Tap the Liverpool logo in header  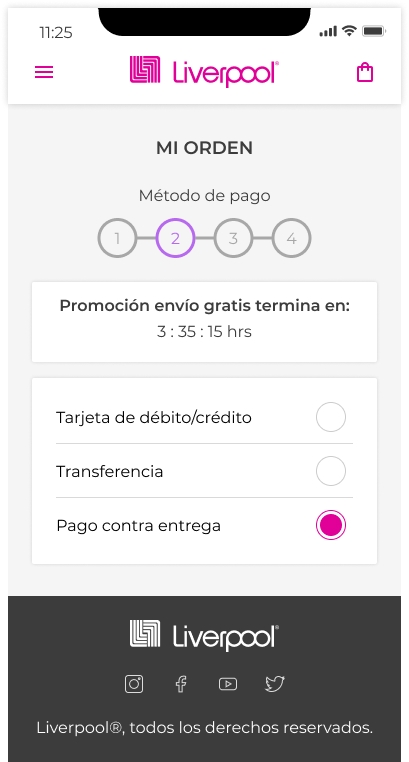click(204, 71)
